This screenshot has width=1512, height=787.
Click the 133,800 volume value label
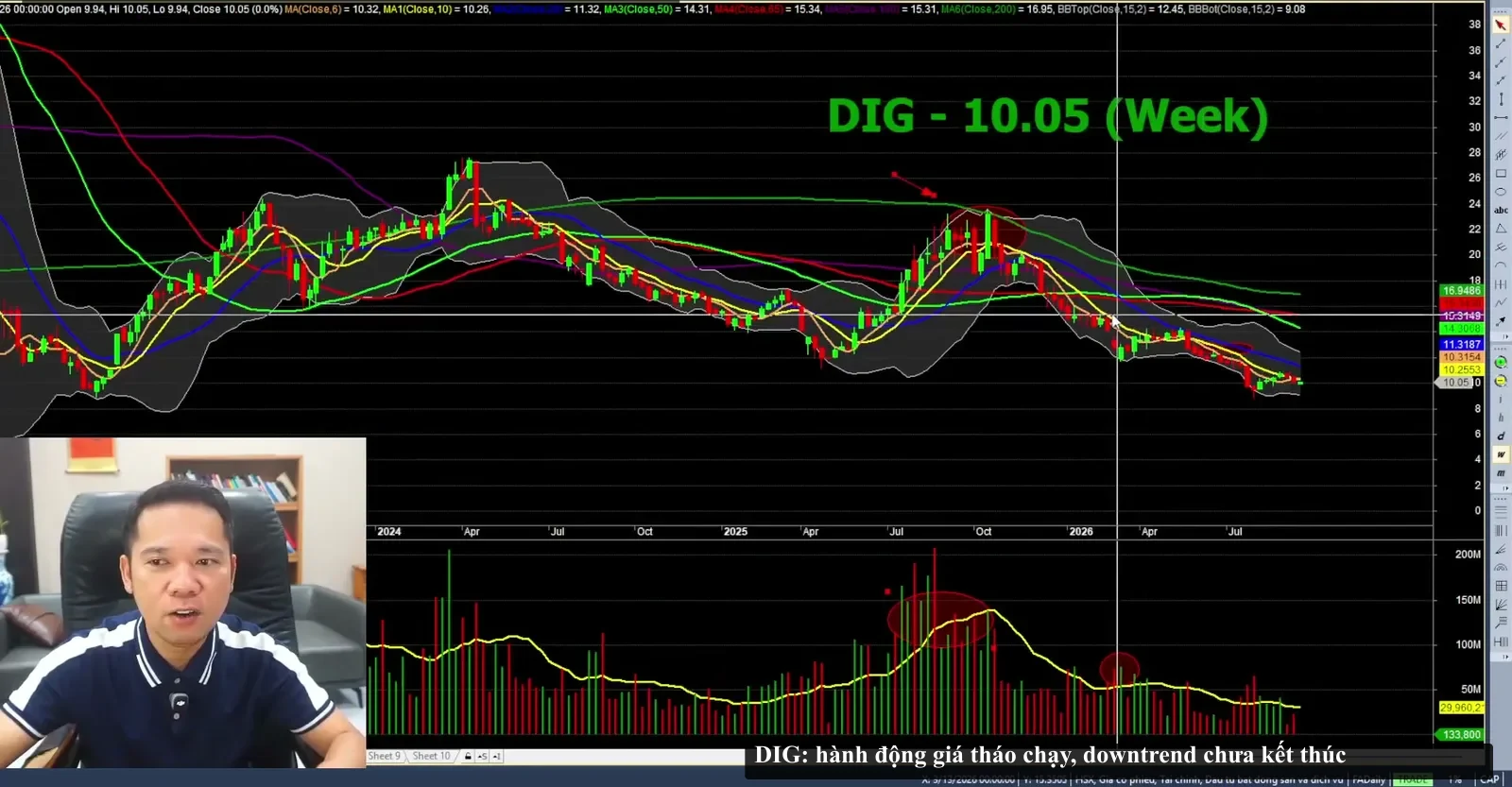[1462, 734]
